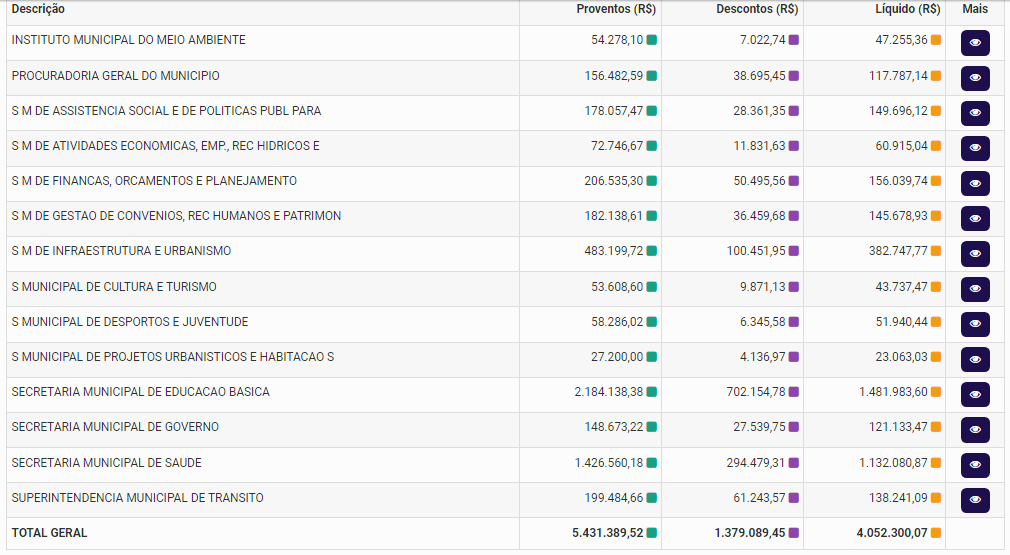This screenshot has width=1010, height=555.
Task: Select the S M de Assistencia Social row text
Action: point(166,111)
